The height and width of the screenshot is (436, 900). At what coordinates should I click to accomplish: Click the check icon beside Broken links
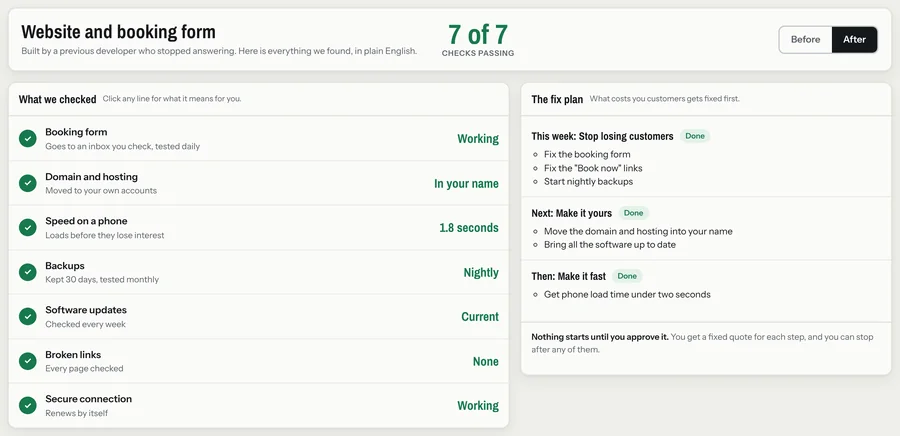point(28,361)
